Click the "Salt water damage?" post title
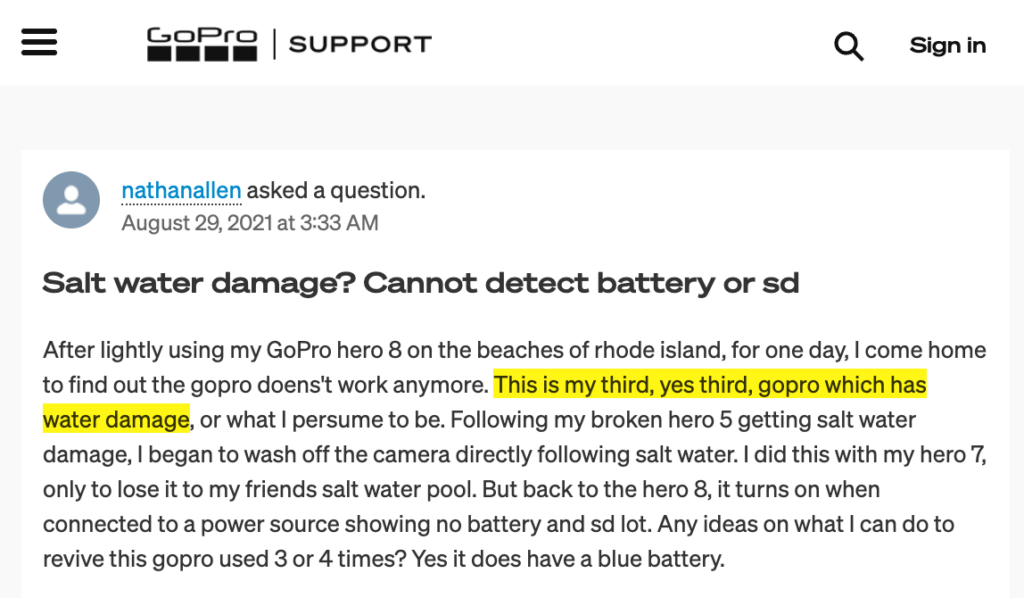1024x598 pixels. click(x=420, y=283)
